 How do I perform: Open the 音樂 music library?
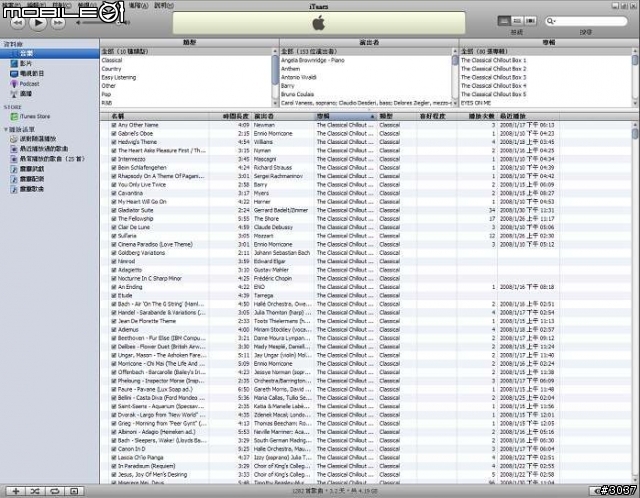pyautogui.click(x=49, y=53)
